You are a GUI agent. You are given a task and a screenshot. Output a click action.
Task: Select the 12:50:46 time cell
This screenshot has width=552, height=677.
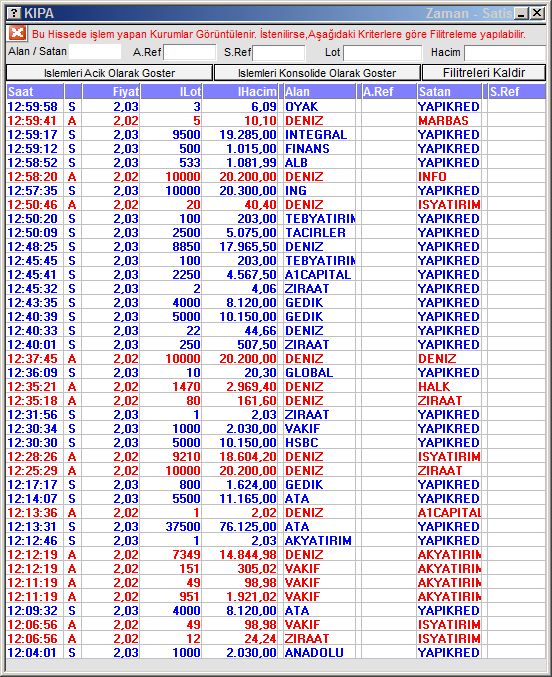(35, 205)
